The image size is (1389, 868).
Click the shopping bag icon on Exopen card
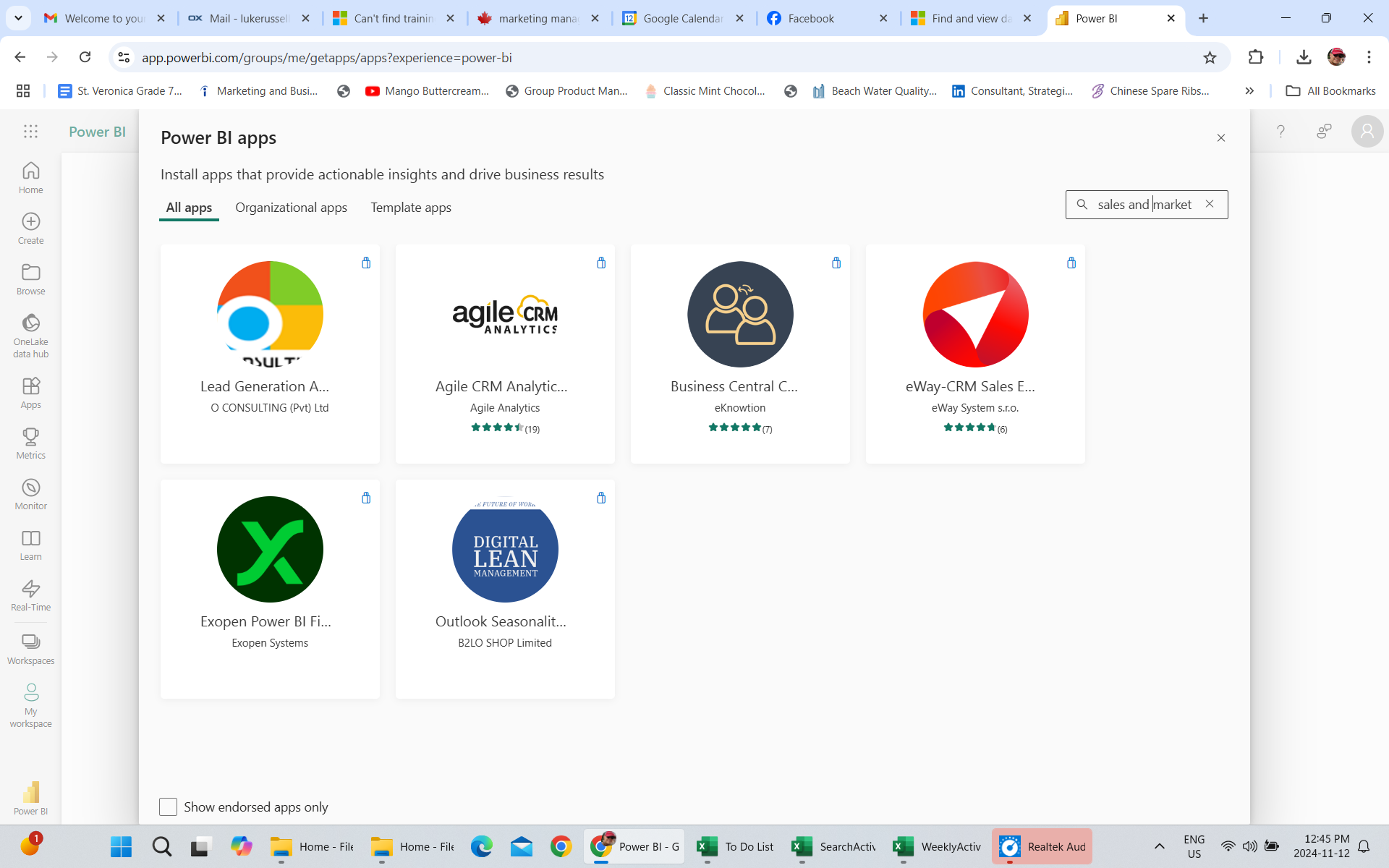click(366, 498)
